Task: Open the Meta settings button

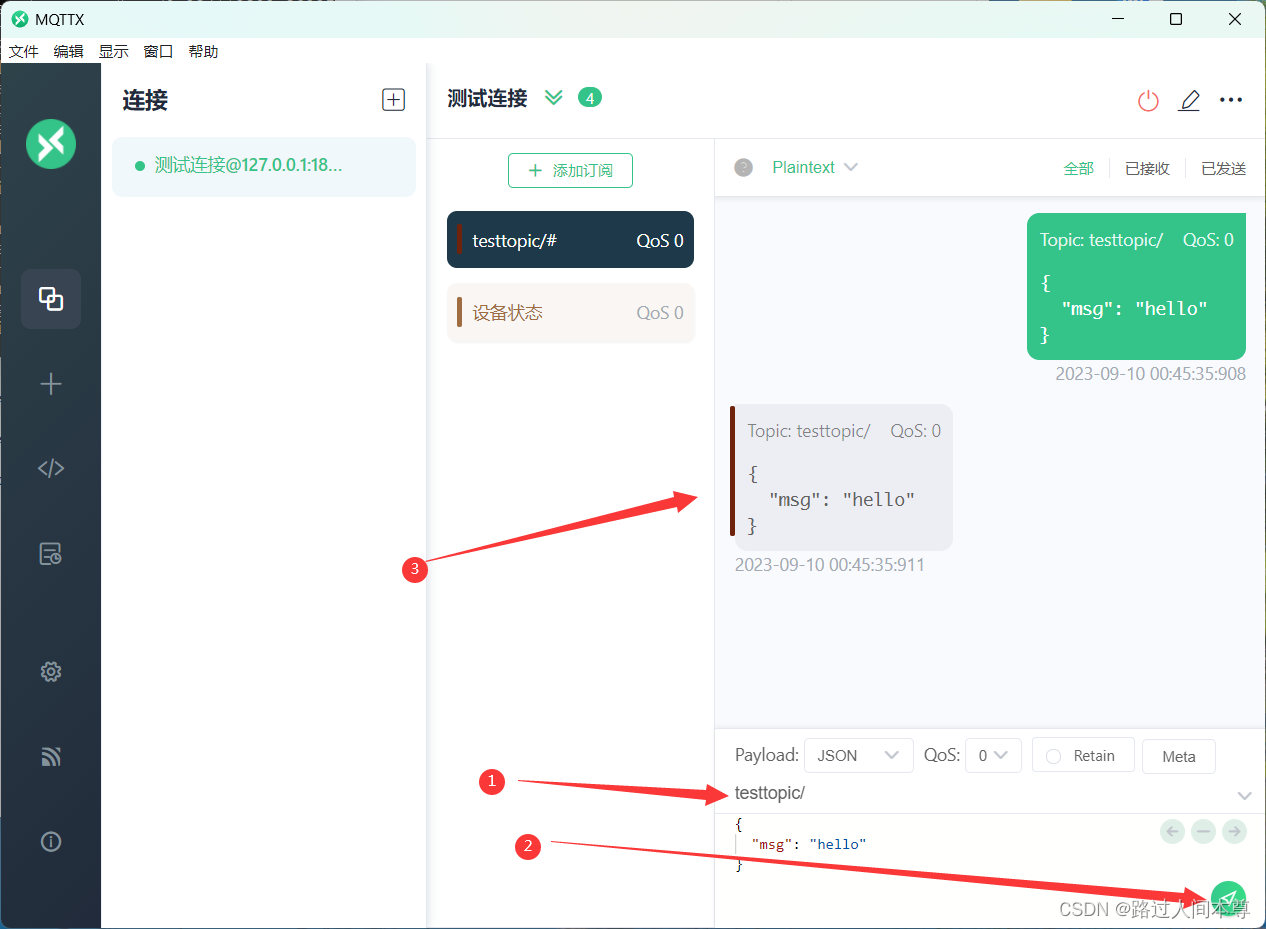Action: (x=1179, y=756)
